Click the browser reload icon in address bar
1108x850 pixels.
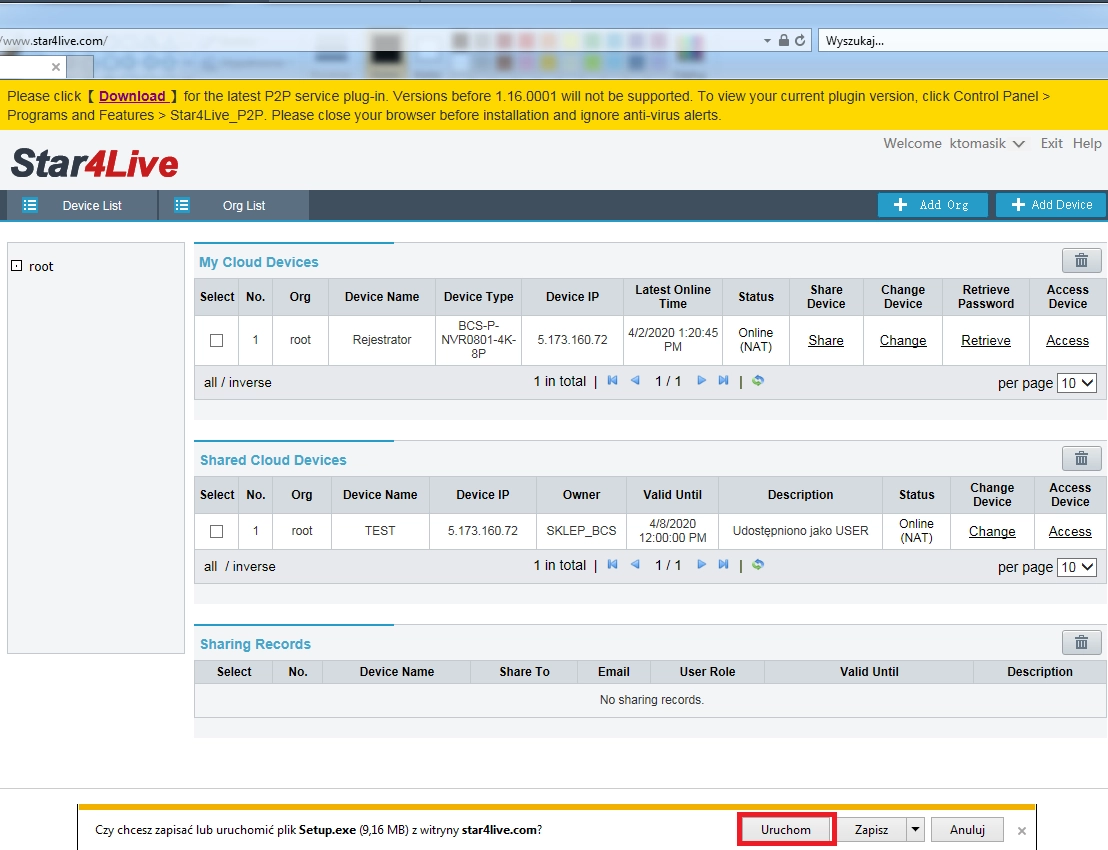(x=800, y=40)
